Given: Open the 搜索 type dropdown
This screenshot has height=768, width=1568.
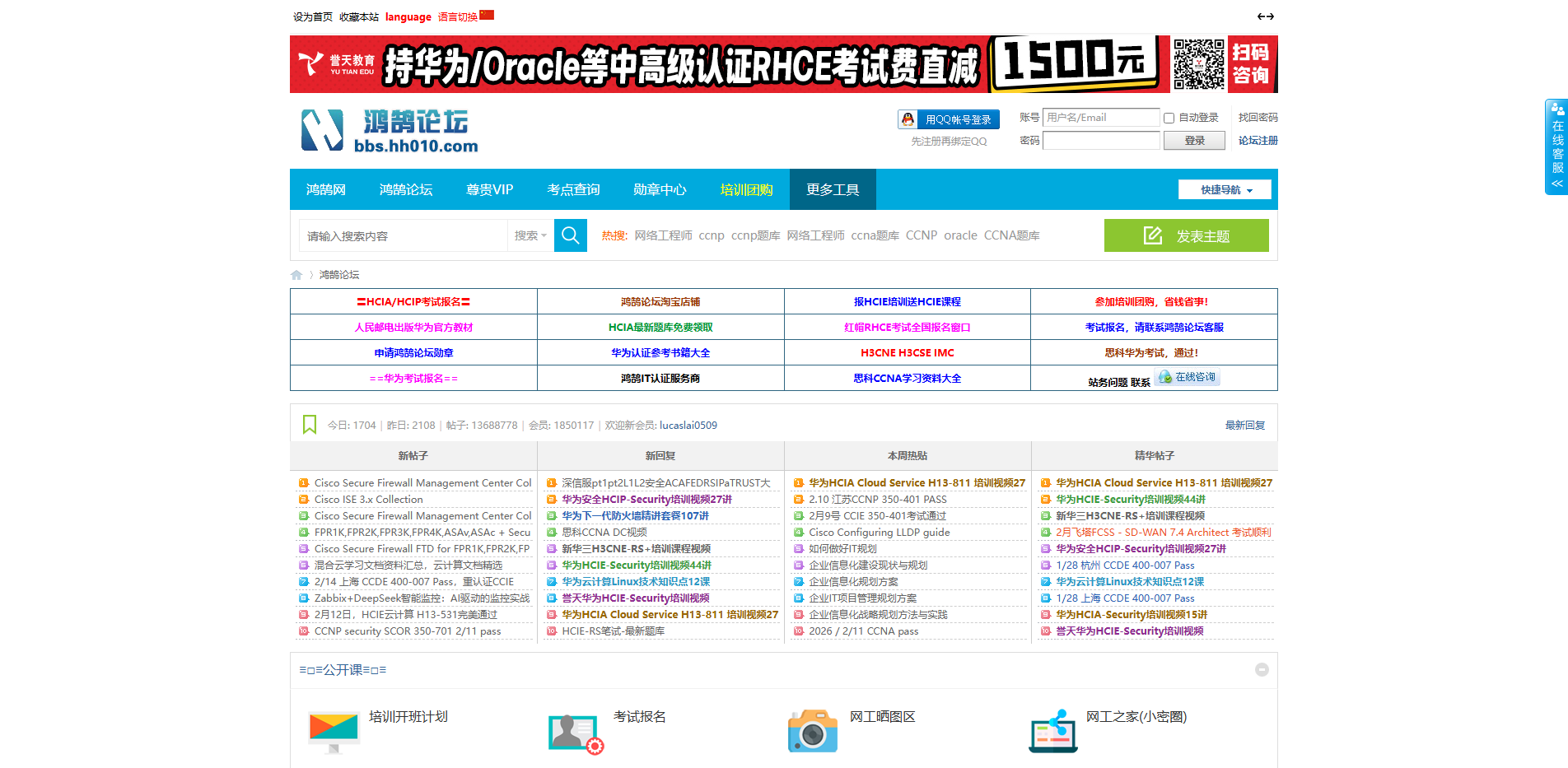Looking at the screenshot, I should tap(530, 235).
